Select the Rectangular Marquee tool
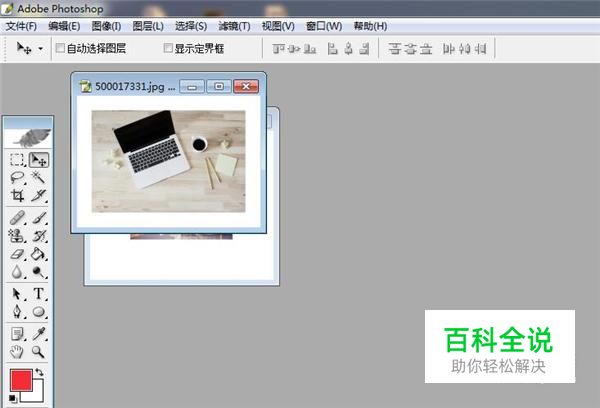The image size is (600, 408). point(17,160)
